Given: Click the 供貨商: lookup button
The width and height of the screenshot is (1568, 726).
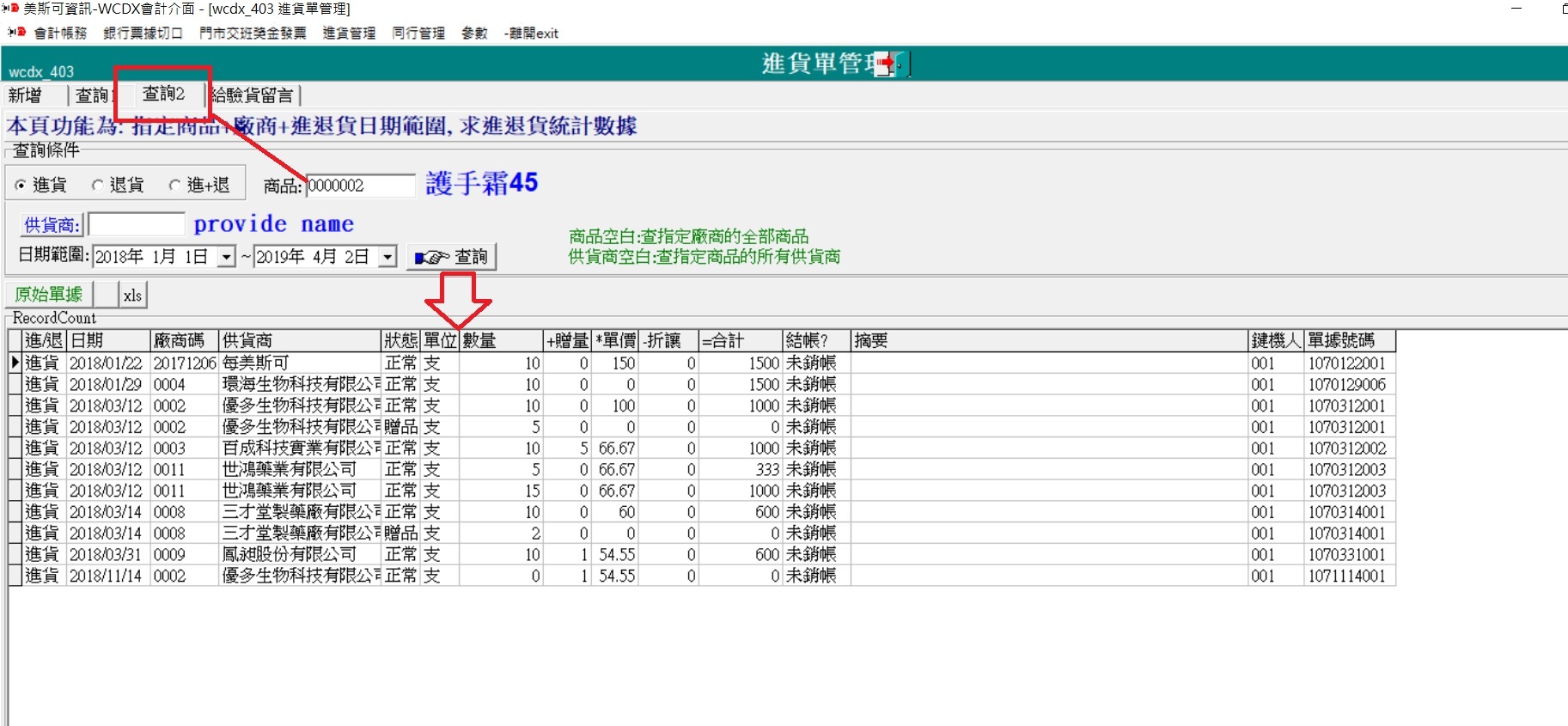Looking at the screenshot, I should coord(51,225).
